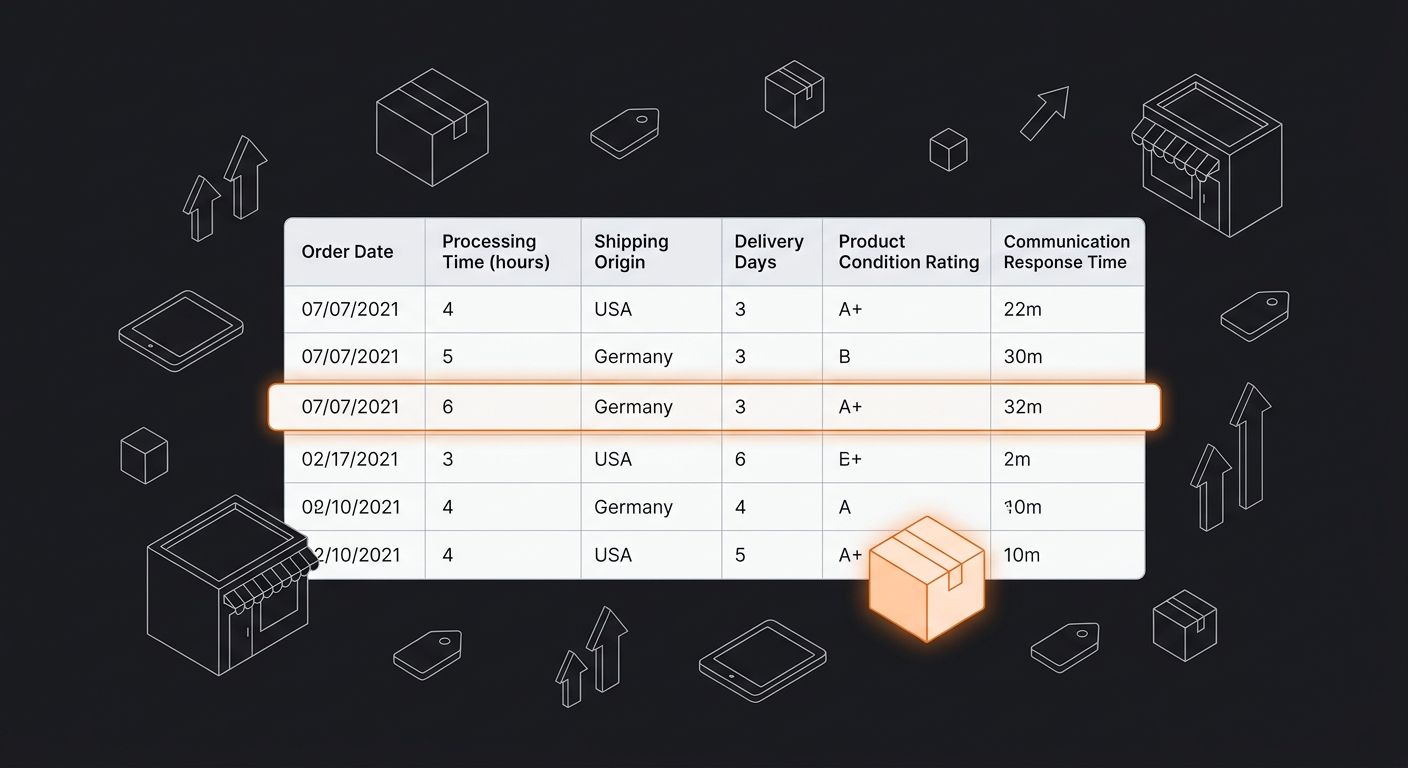Screen dimensions: 1408x768
Task: Select the tablet icon on the left side
Action: (180, 330)
